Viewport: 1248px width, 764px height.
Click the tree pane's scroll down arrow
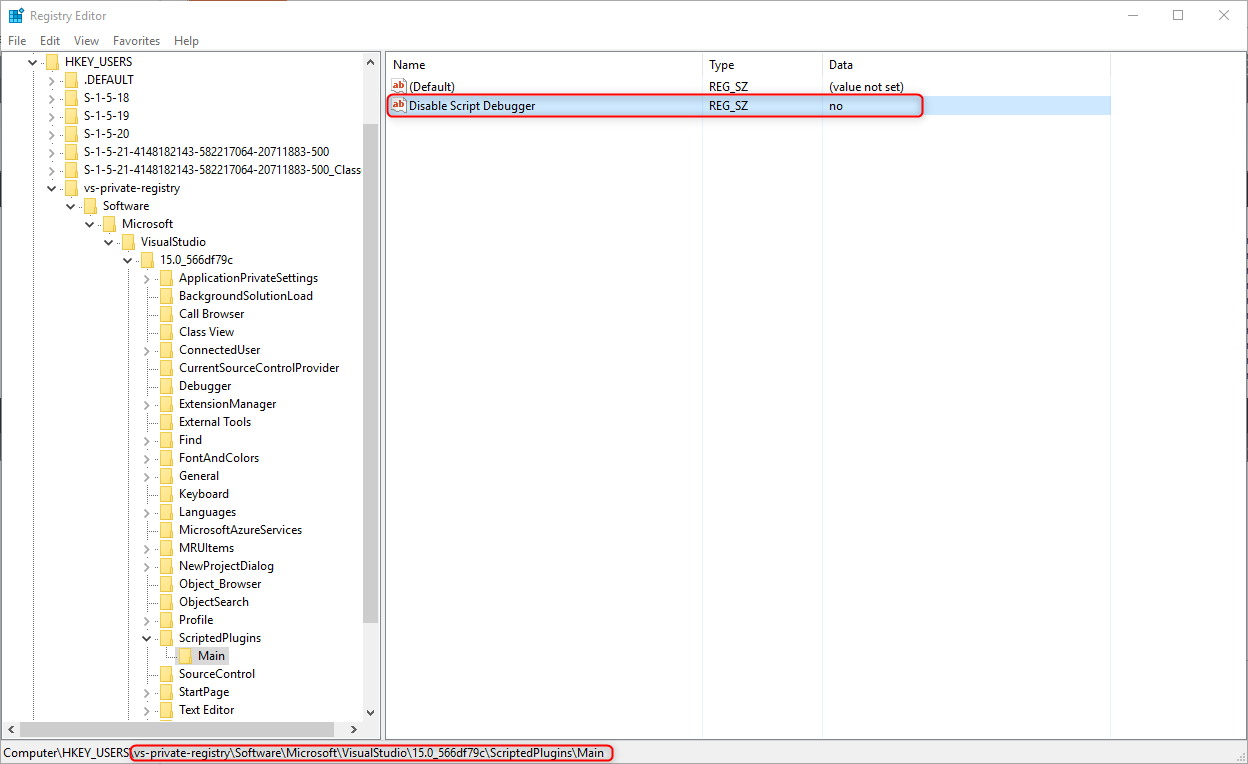point(370,712)
